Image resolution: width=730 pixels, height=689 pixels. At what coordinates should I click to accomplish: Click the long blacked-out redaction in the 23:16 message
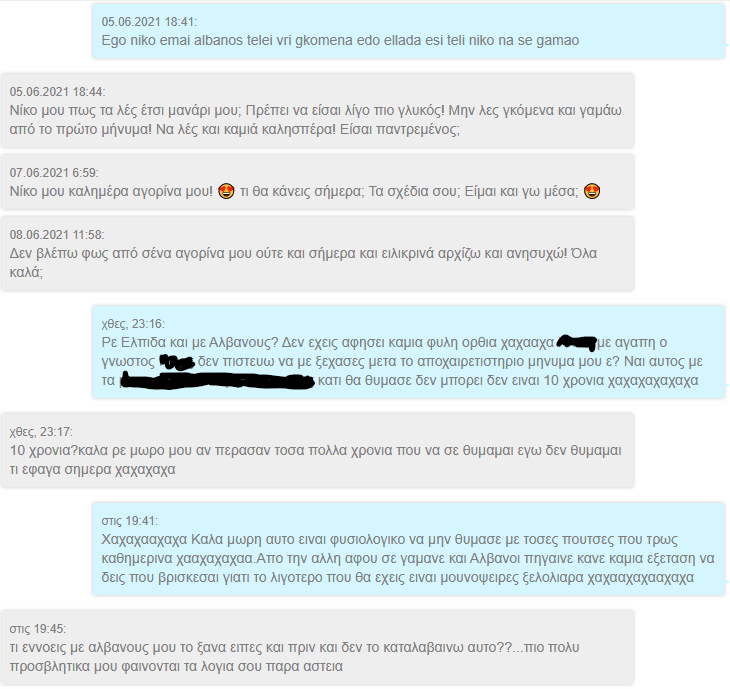click(217, 380)
